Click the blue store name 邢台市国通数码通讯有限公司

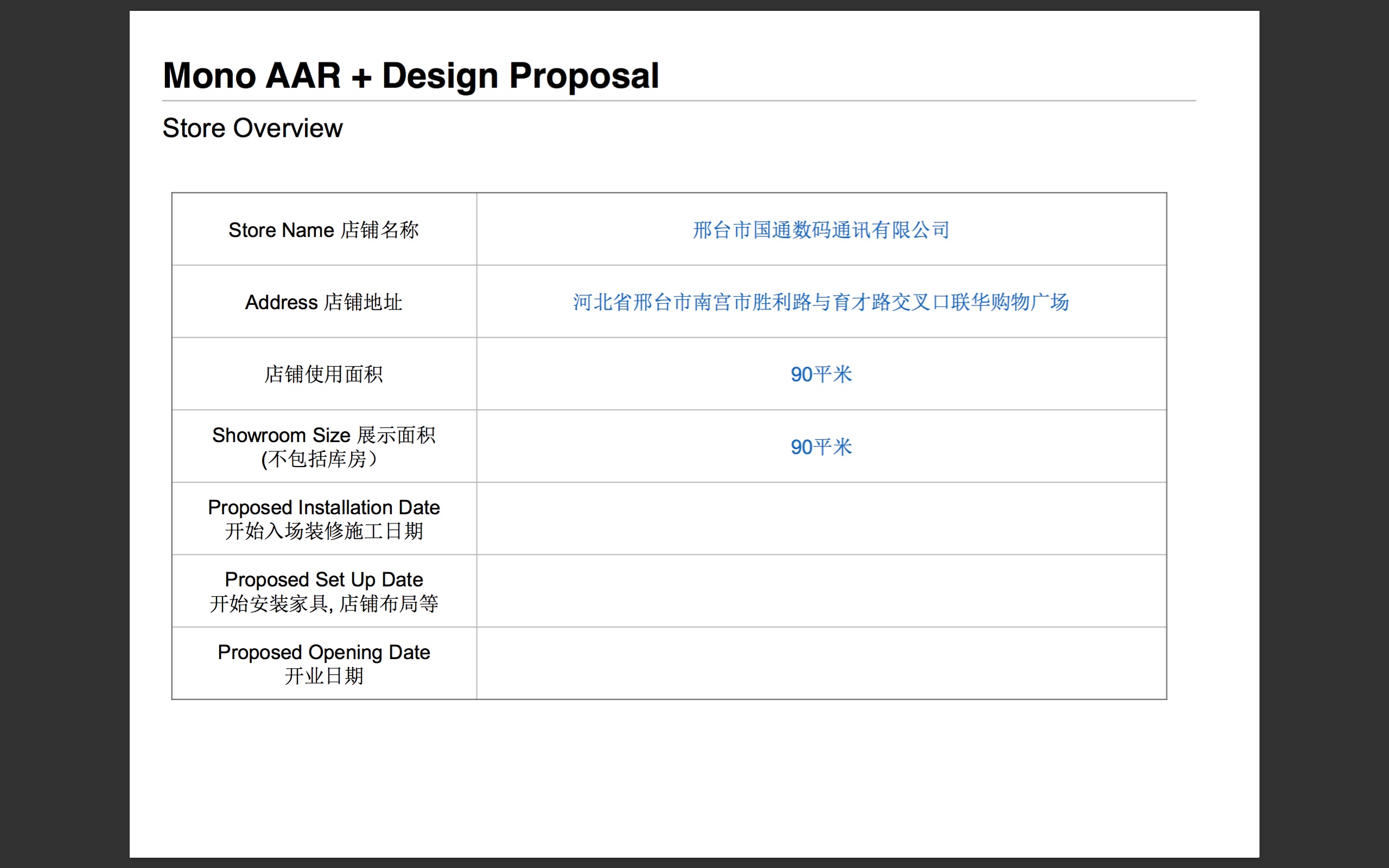821,229
